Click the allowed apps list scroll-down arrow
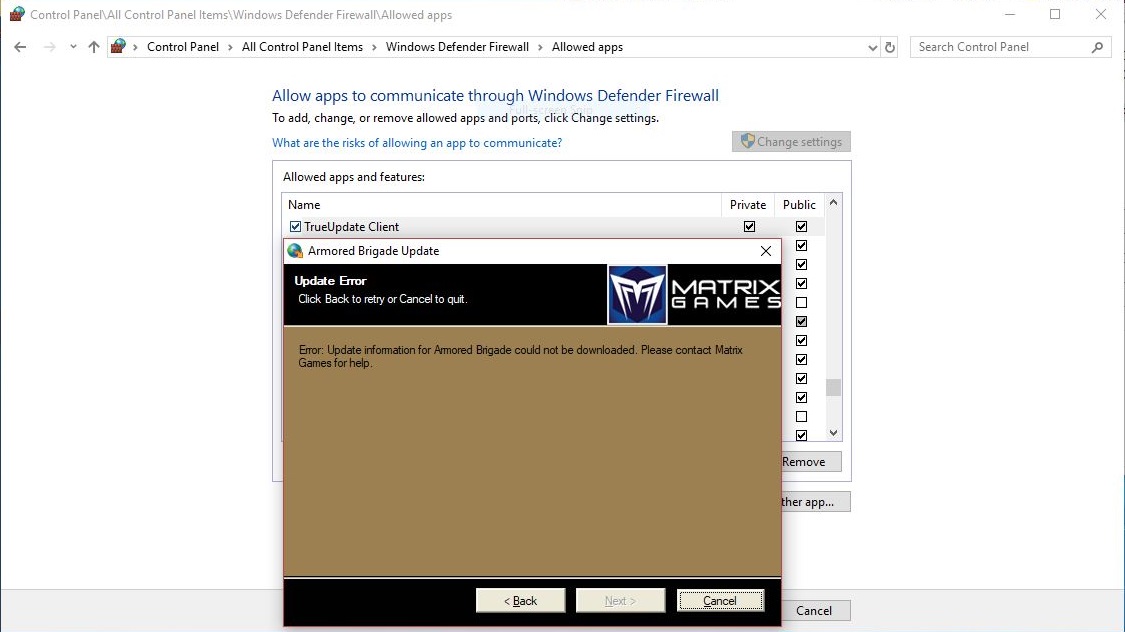 pos(833,433)
